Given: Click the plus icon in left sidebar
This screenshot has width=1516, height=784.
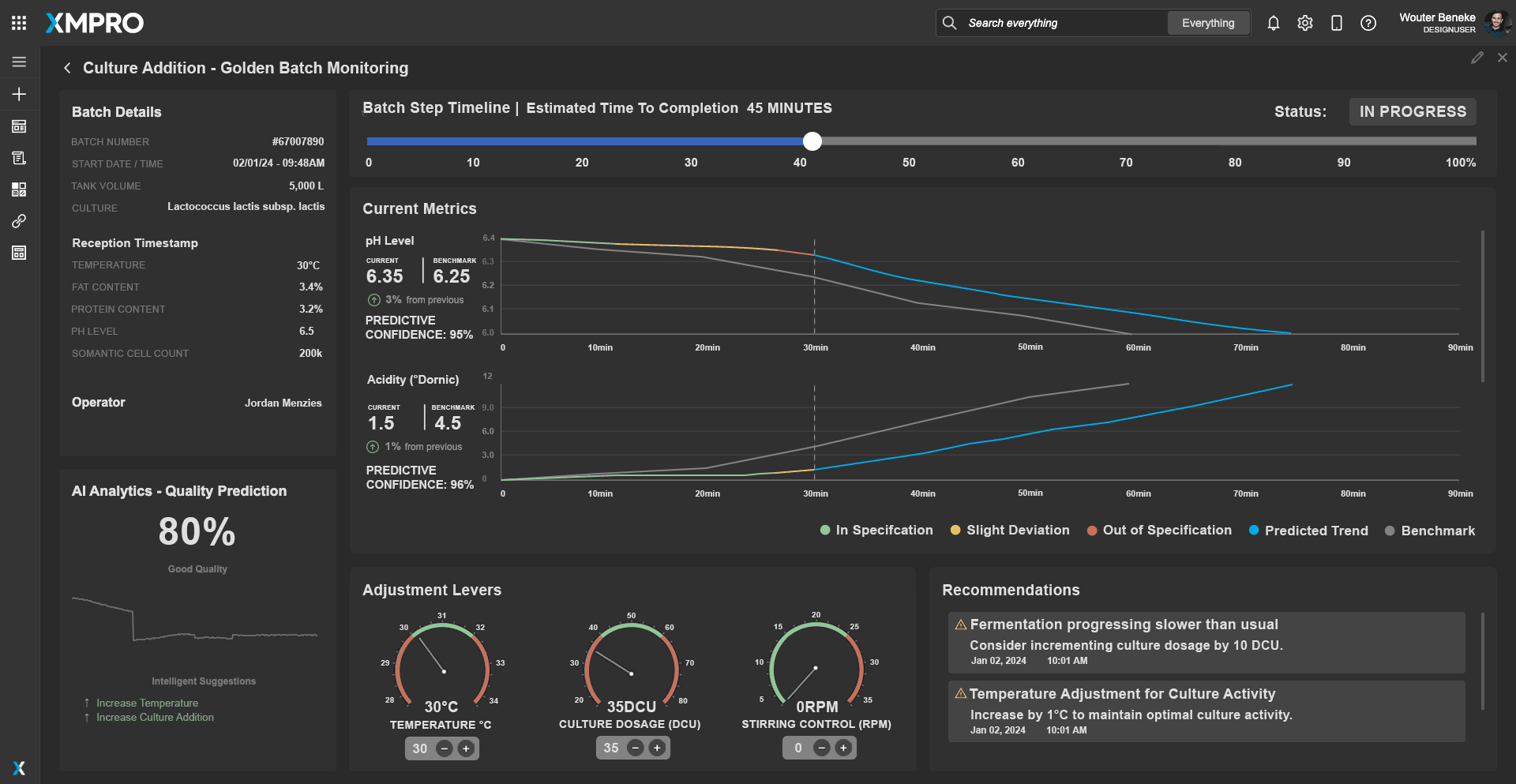Looking at the screenshot, I should 19,94.
